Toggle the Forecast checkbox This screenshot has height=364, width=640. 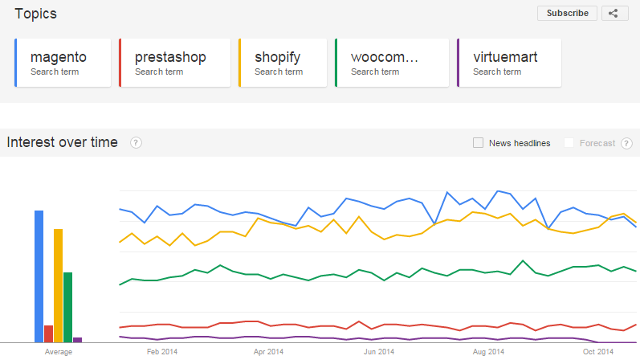coord(569,143)
